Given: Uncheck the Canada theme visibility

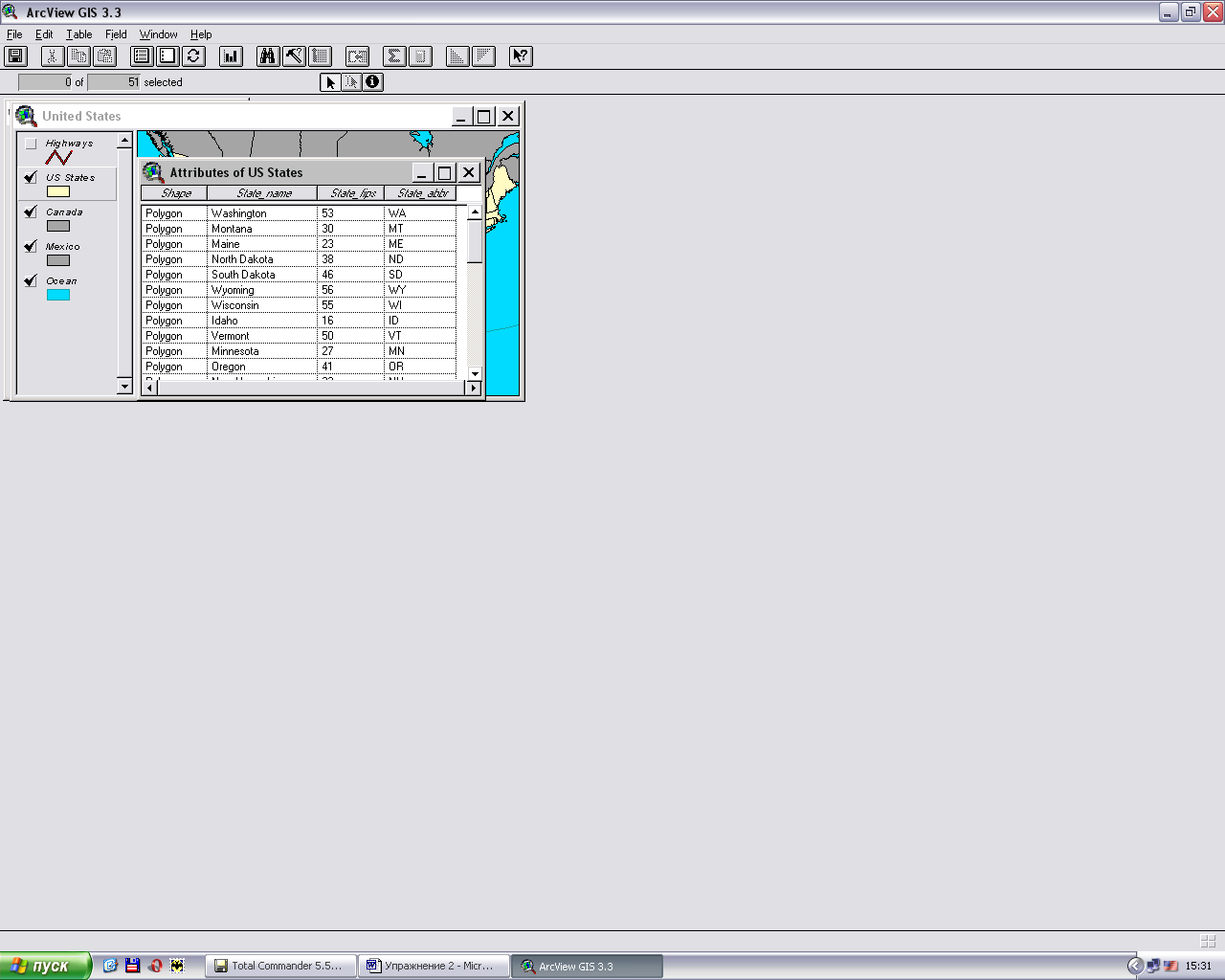Looking at the screenshot, I should (31, 212).
